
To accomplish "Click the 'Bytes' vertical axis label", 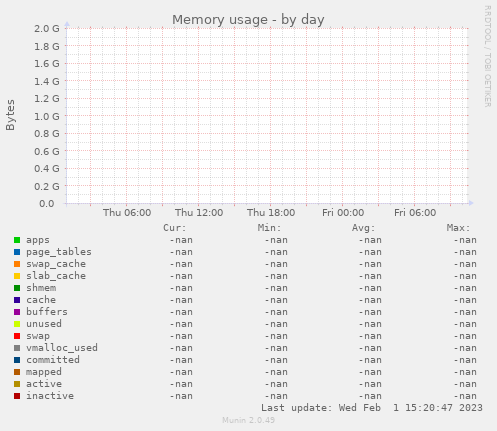I will click(x=10, y=115).
